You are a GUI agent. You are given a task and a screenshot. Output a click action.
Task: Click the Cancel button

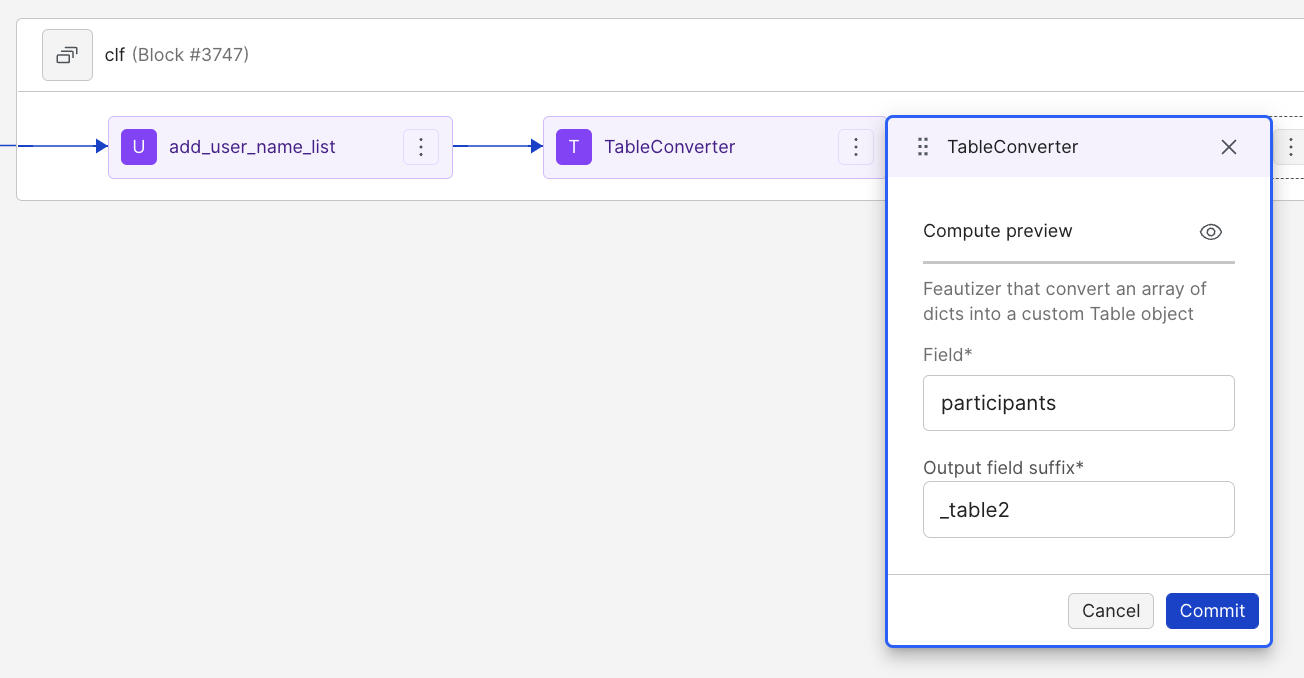tap(1111, 611)
